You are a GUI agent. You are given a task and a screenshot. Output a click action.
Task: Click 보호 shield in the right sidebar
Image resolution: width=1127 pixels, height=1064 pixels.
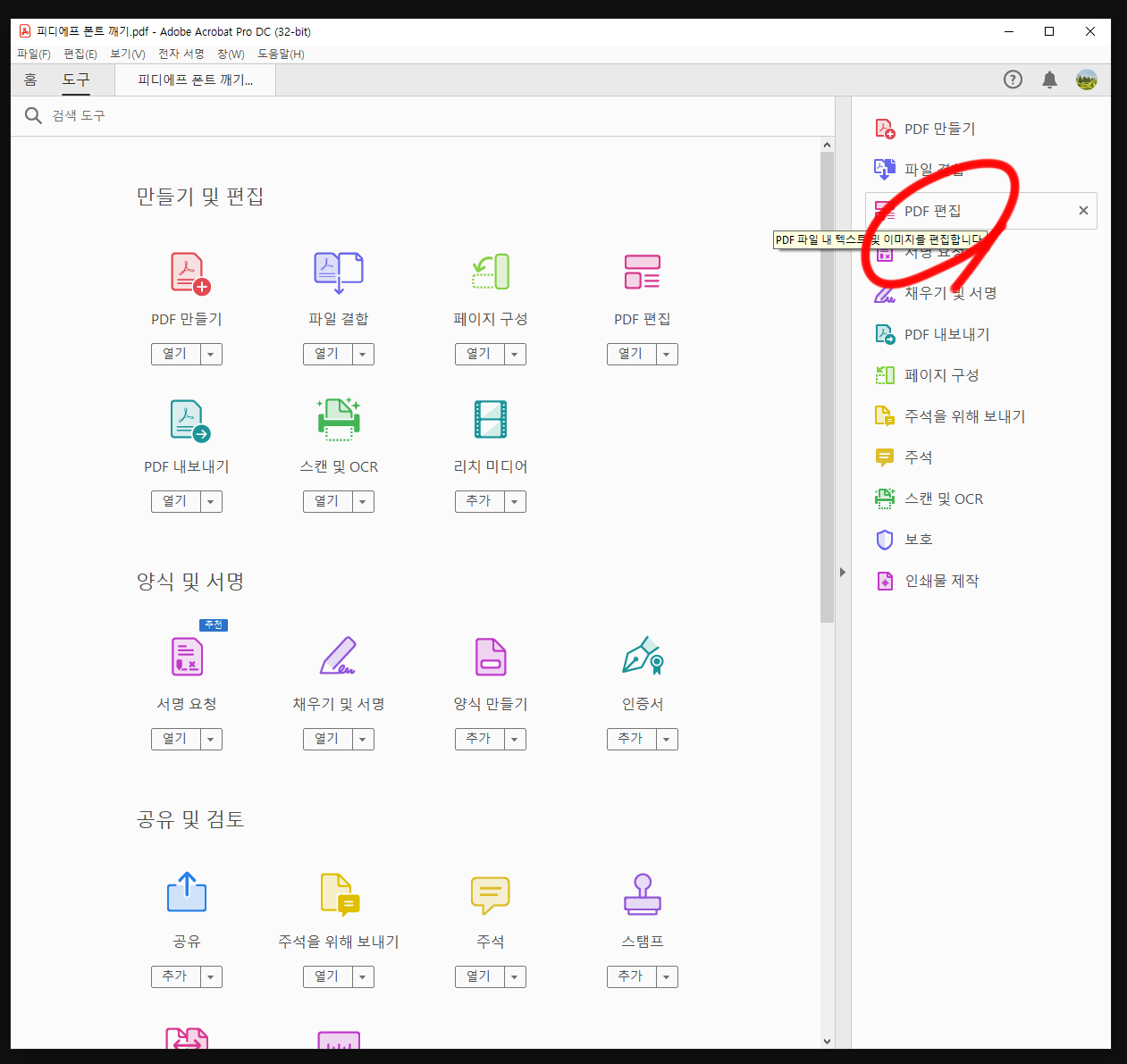tap(904, 540)
